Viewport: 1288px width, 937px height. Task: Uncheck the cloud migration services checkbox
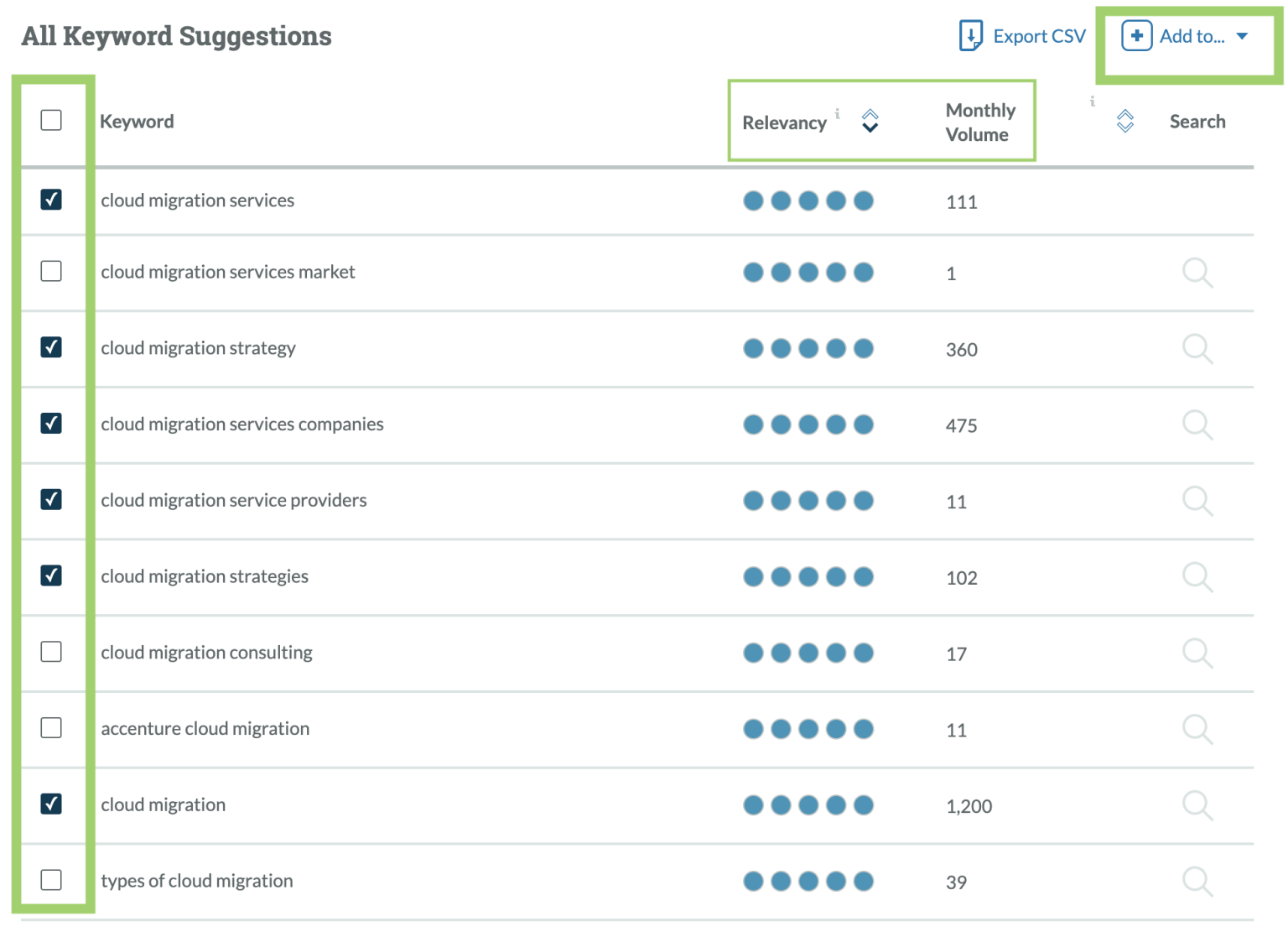pos(51,199)
